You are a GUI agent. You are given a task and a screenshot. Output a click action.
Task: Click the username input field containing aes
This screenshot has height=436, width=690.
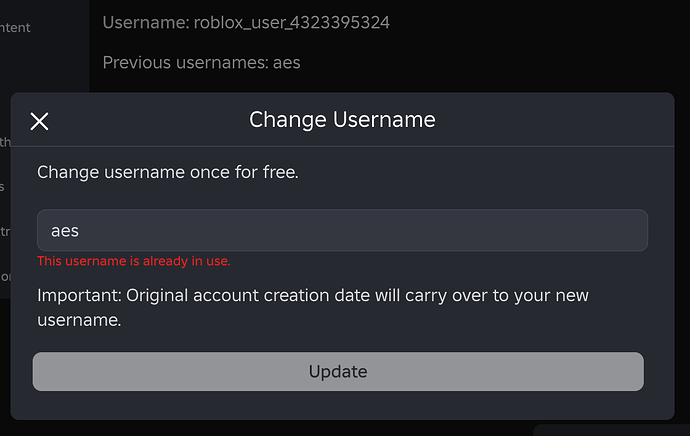342,230
